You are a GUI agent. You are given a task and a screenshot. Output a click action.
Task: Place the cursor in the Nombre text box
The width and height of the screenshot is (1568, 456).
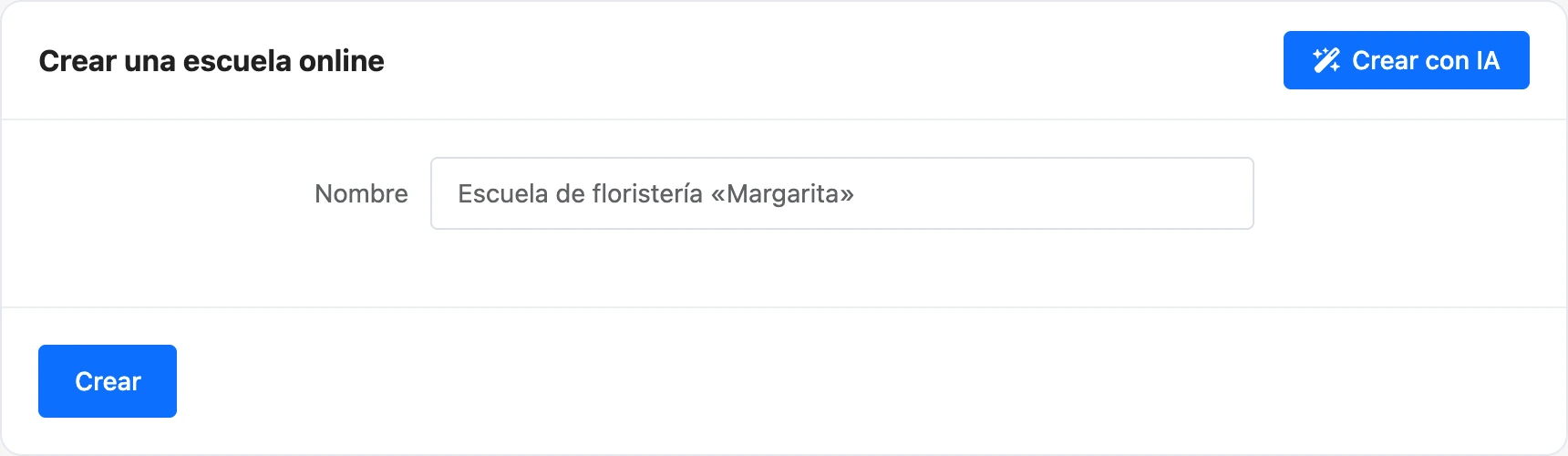pos(842,193)
